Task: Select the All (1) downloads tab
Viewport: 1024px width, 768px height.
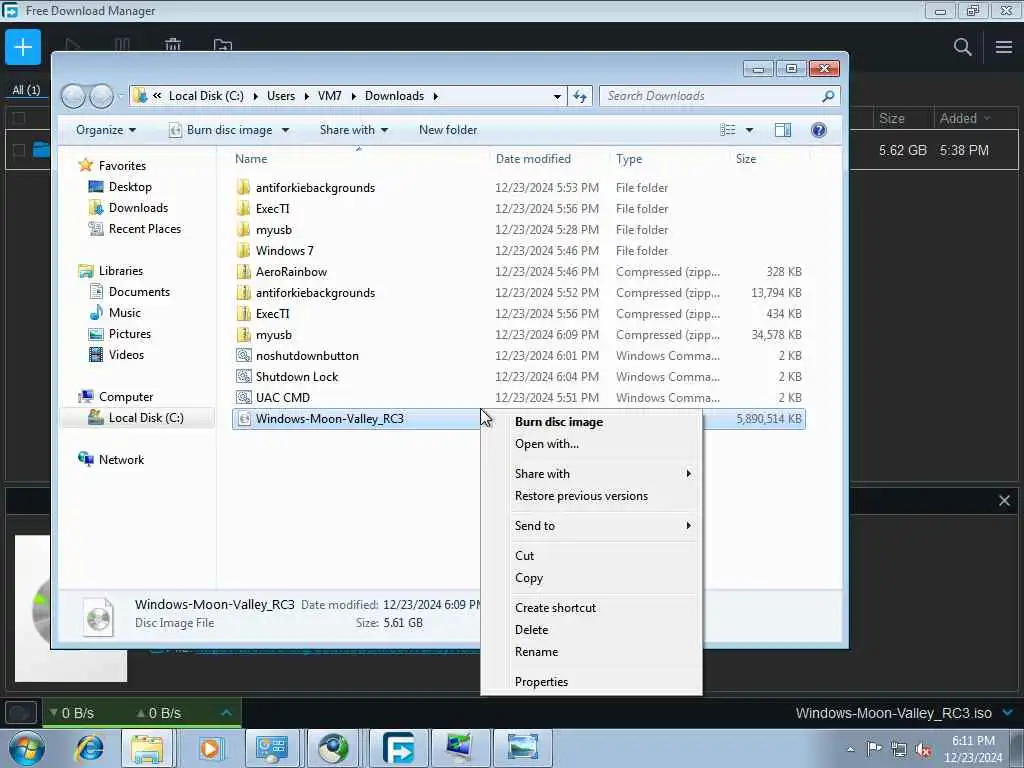Action: pyautogui.click(x=26, y=89)
